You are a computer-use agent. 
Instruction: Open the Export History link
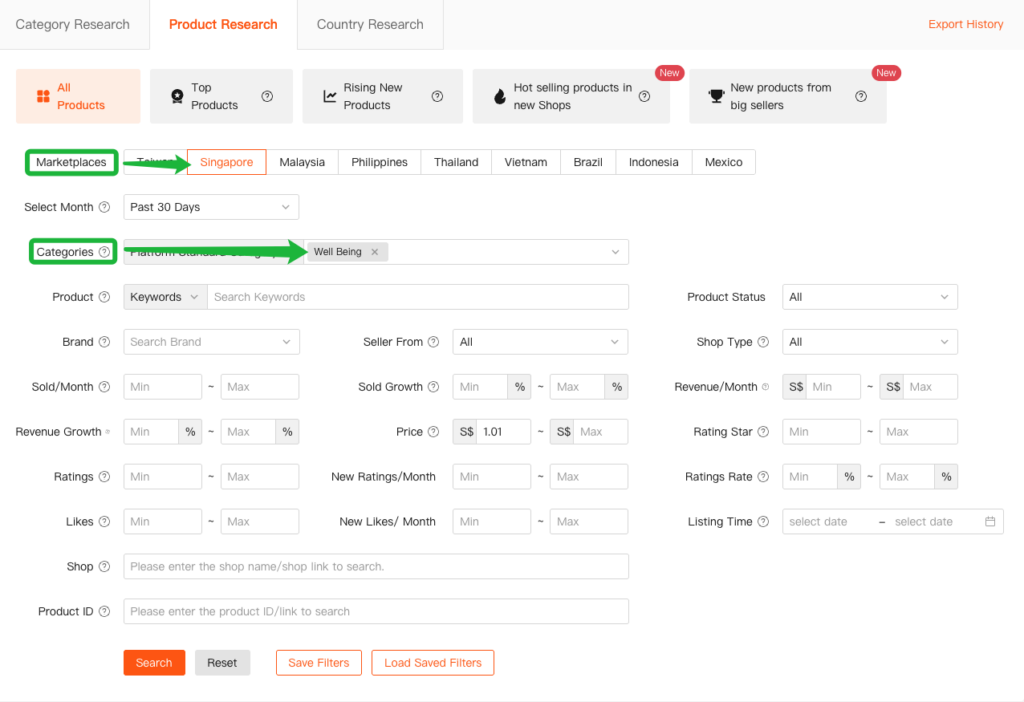tap(965, 24)
